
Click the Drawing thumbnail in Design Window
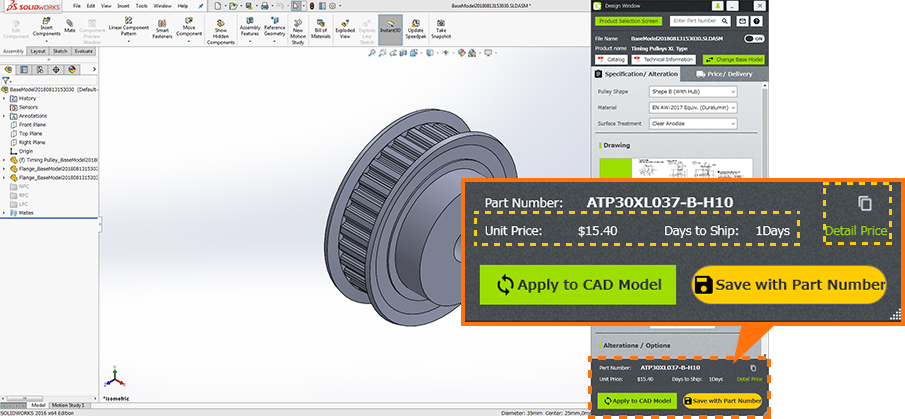pos(676,169)
